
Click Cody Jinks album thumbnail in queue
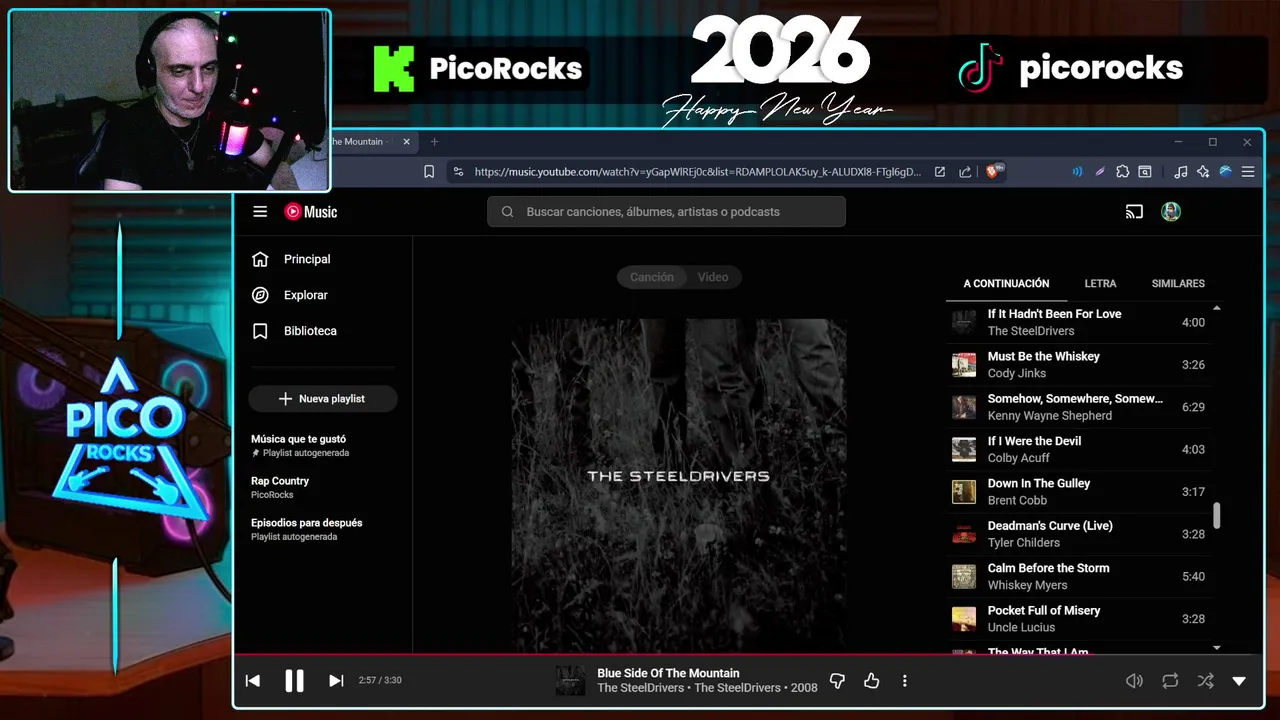coord(964,365)
